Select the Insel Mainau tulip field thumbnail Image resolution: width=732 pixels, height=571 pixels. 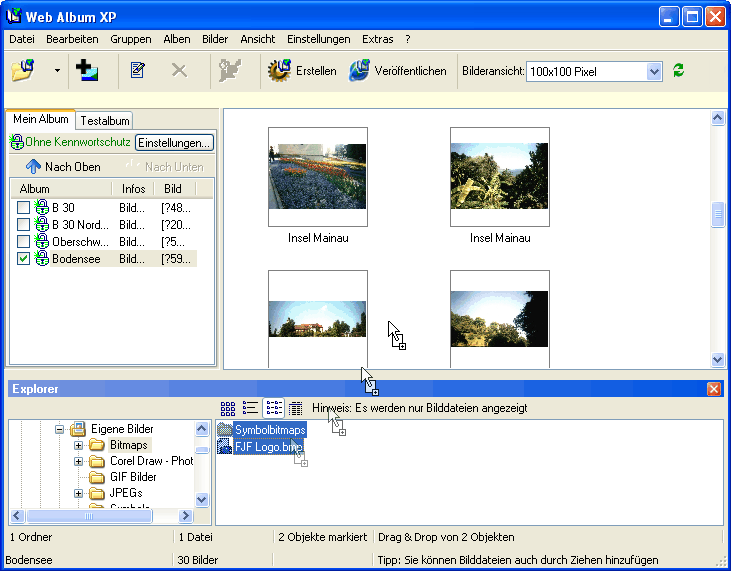coord(318,177)
